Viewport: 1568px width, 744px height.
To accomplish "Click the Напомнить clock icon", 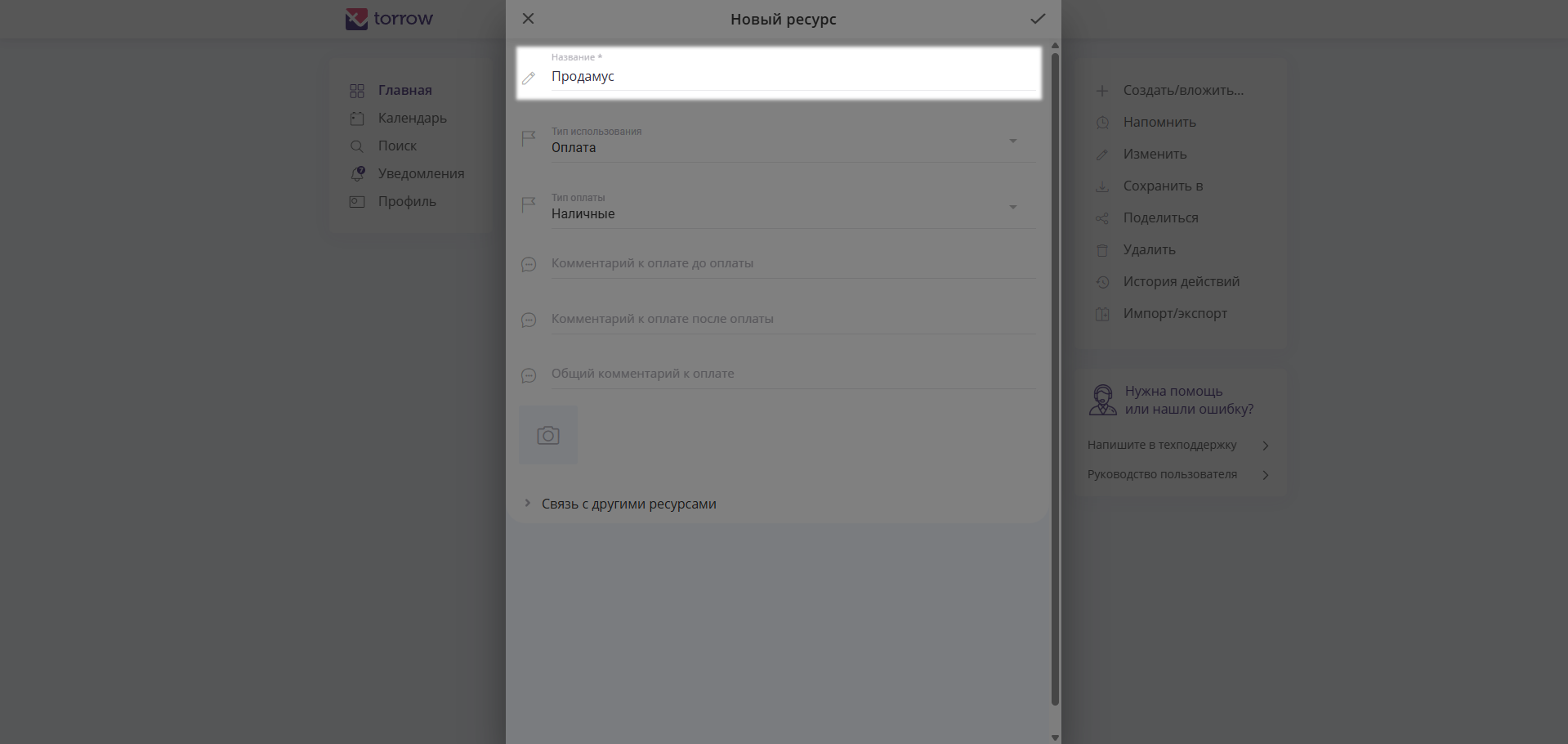I will (1102, 123).
